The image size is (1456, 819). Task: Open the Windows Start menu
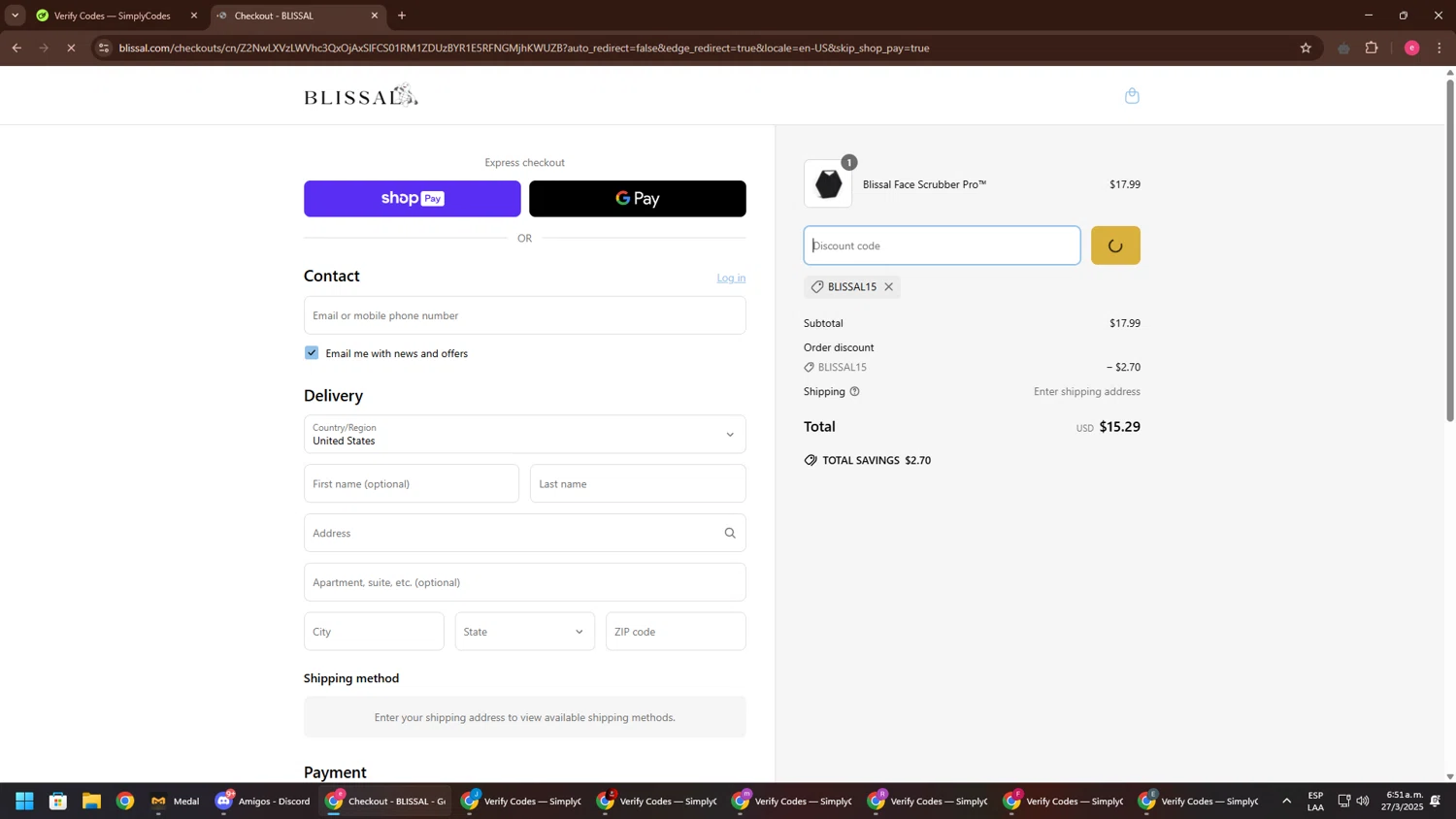tap(24, 802)
